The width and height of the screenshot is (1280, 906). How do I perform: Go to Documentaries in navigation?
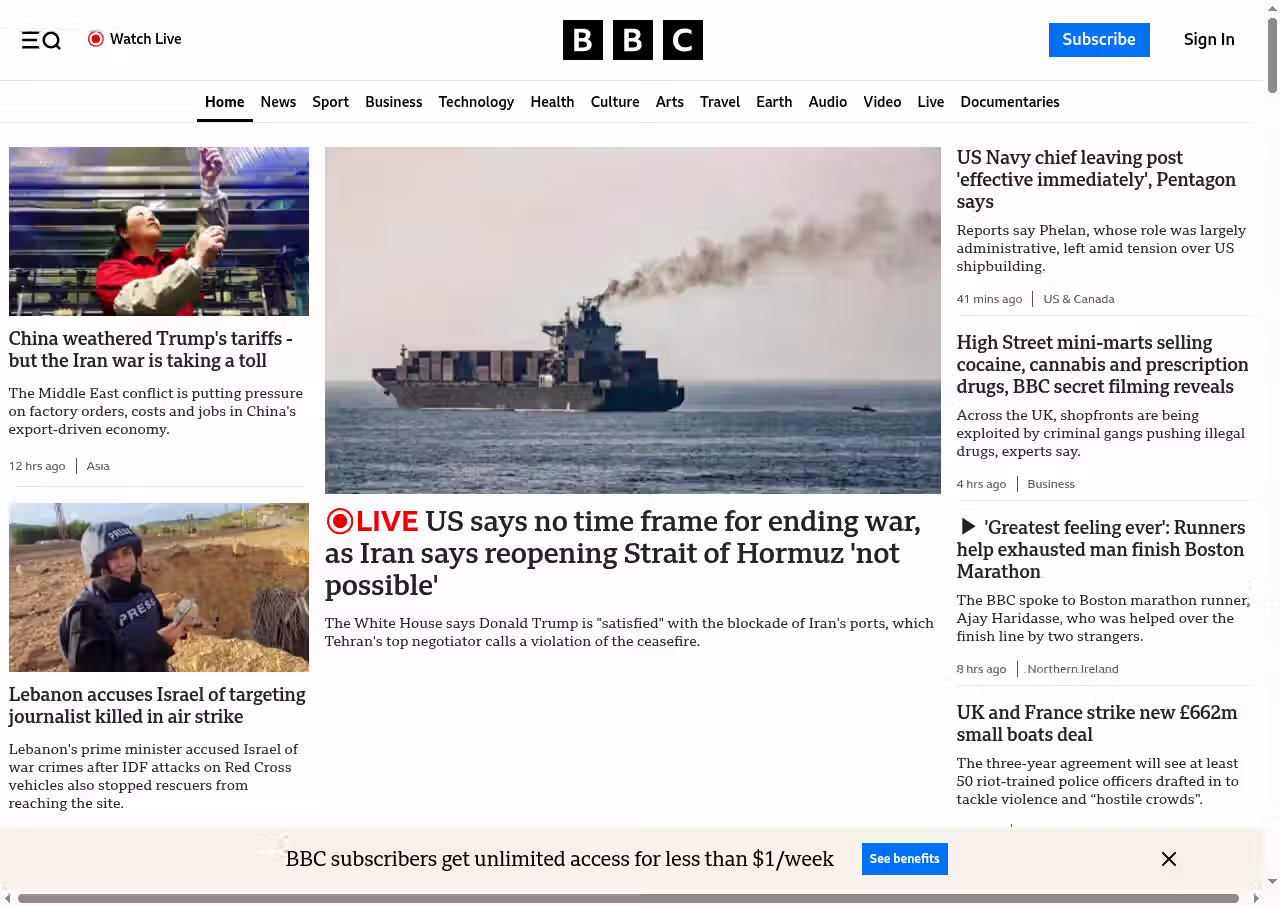point(1009,102)
